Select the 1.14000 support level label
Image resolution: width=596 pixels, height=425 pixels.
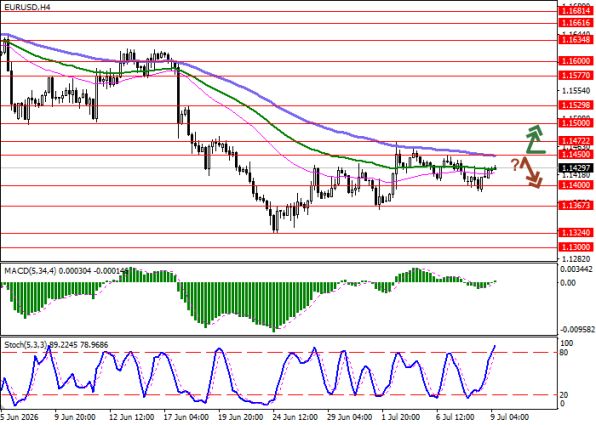click(x=576, y=185)
